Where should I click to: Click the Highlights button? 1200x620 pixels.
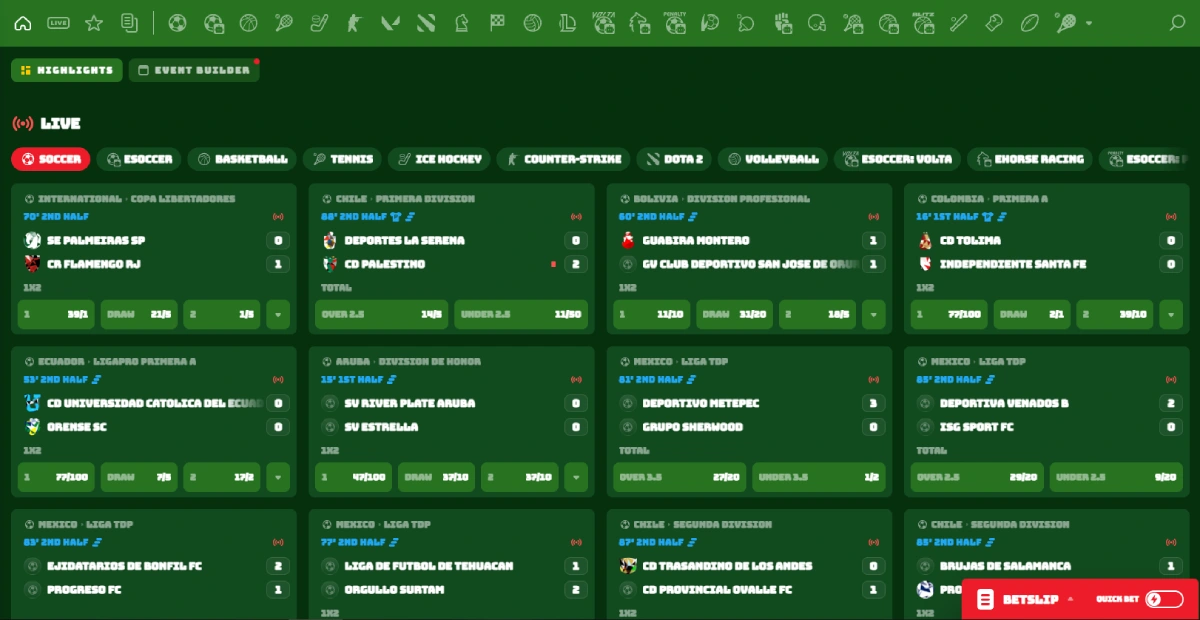point(67,70)
